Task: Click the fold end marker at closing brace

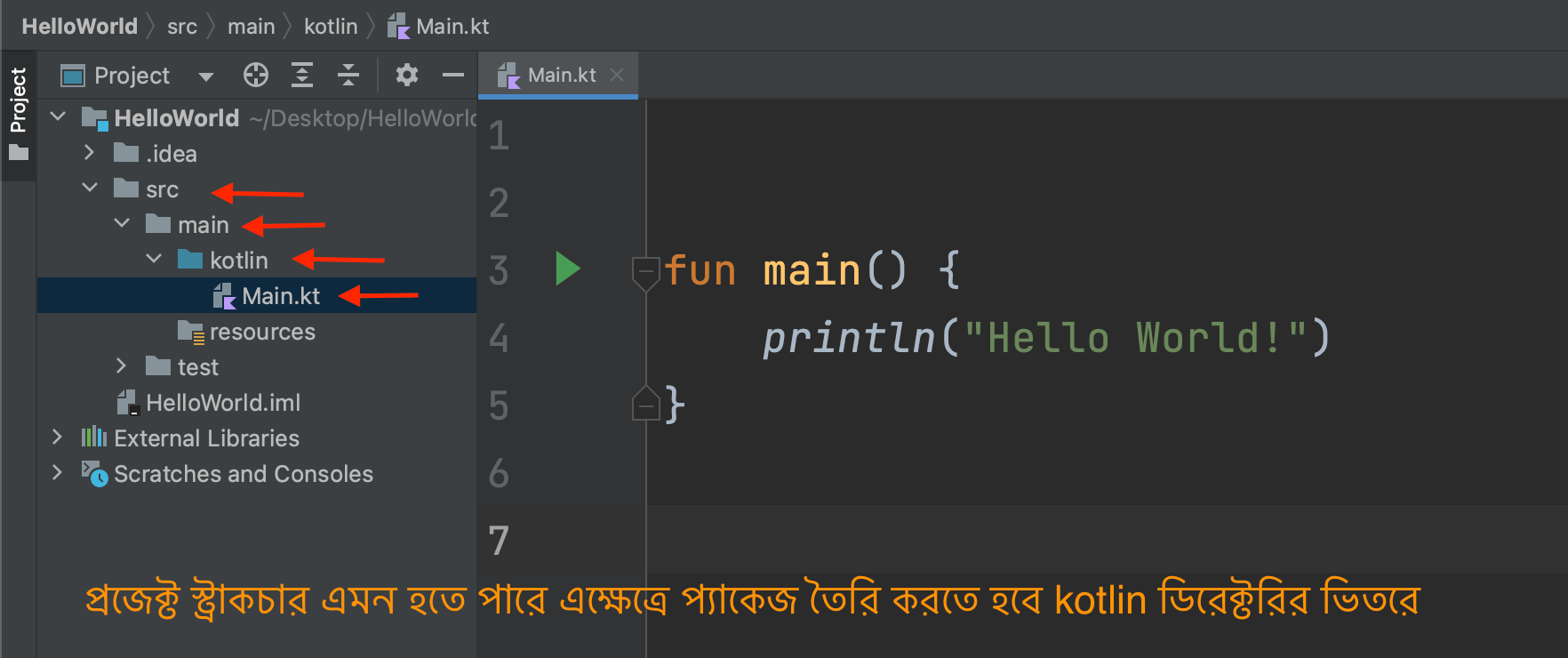Action: (645, 405)
